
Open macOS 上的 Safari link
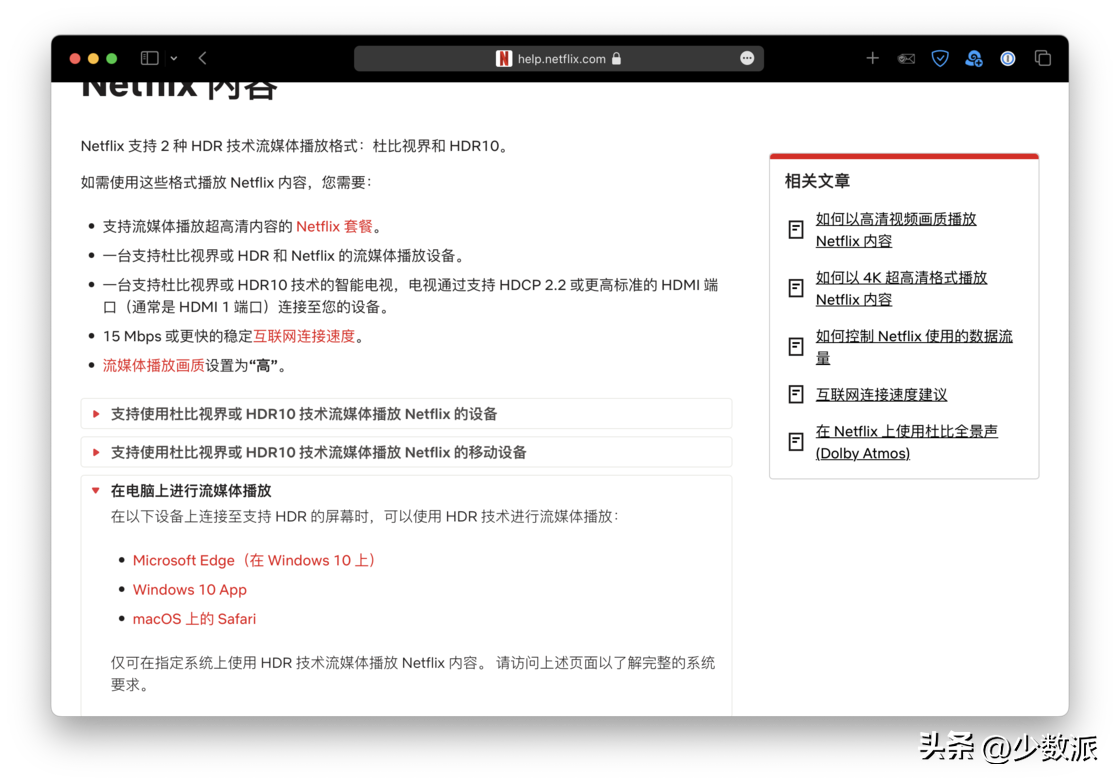pyautogui.click(x=194, y=619)
